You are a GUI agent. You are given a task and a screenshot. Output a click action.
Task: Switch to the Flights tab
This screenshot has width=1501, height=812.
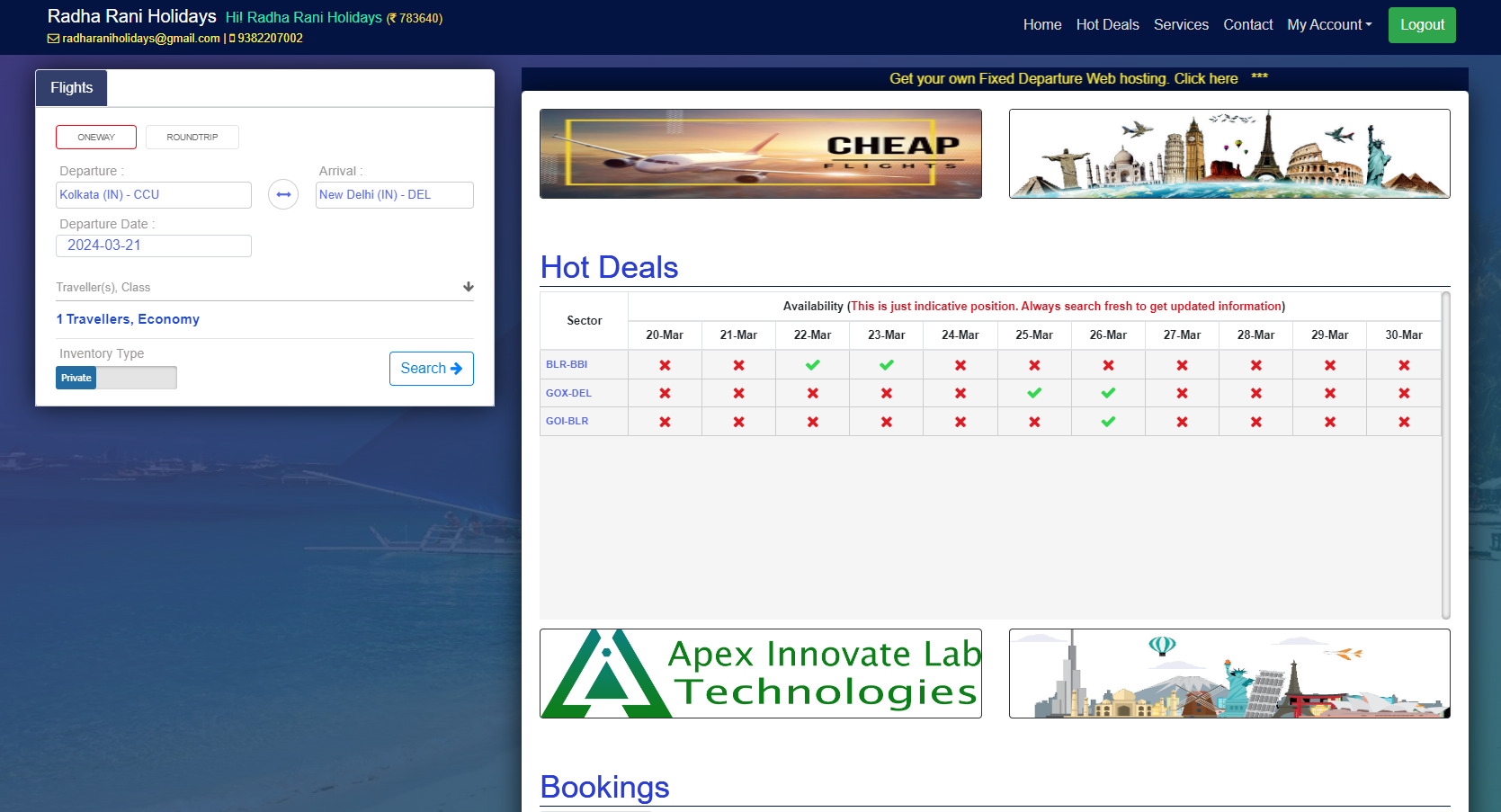(x=71, y=87)
